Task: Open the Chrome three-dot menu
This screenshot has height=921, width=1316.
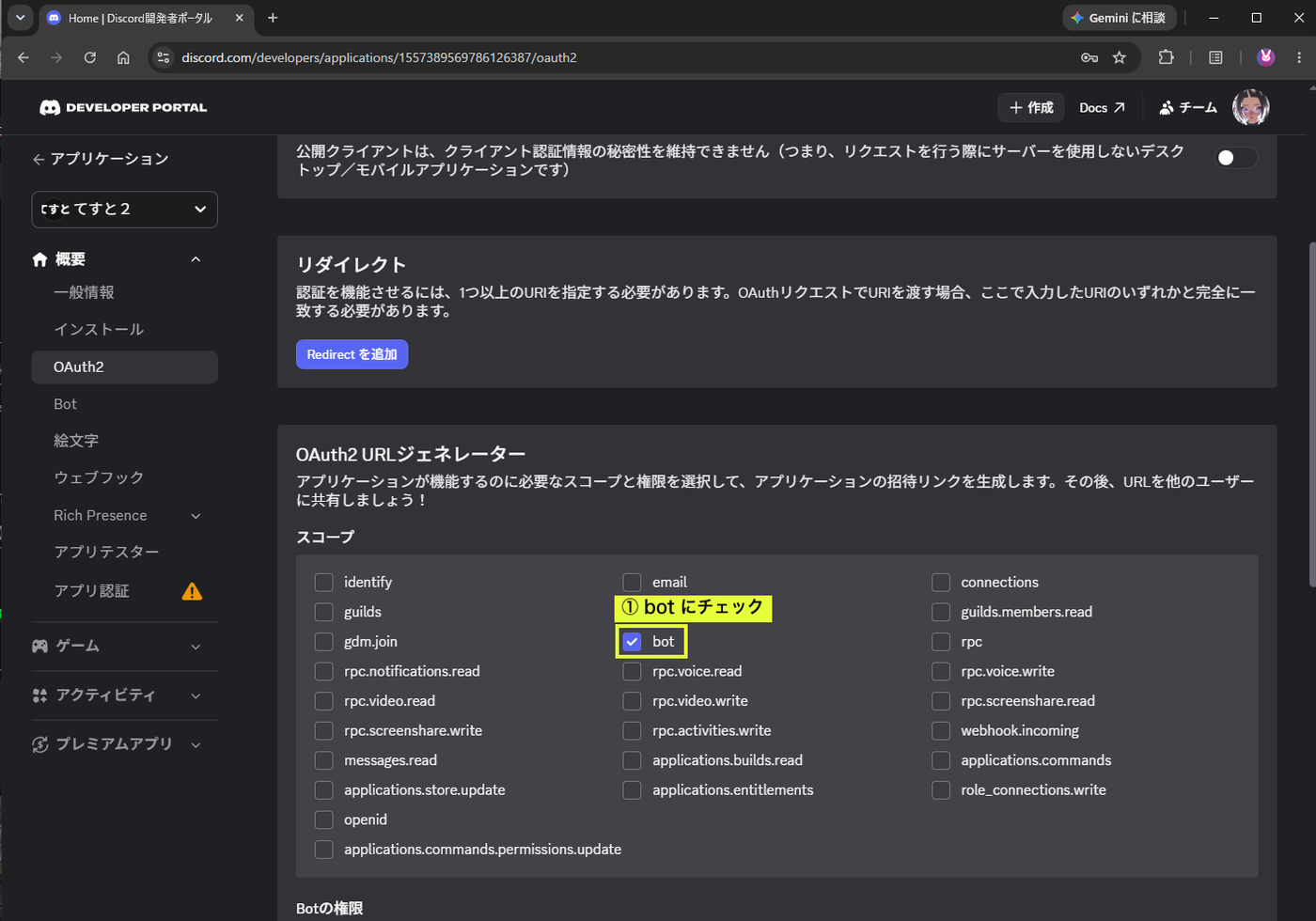Action: point(1299,57)
